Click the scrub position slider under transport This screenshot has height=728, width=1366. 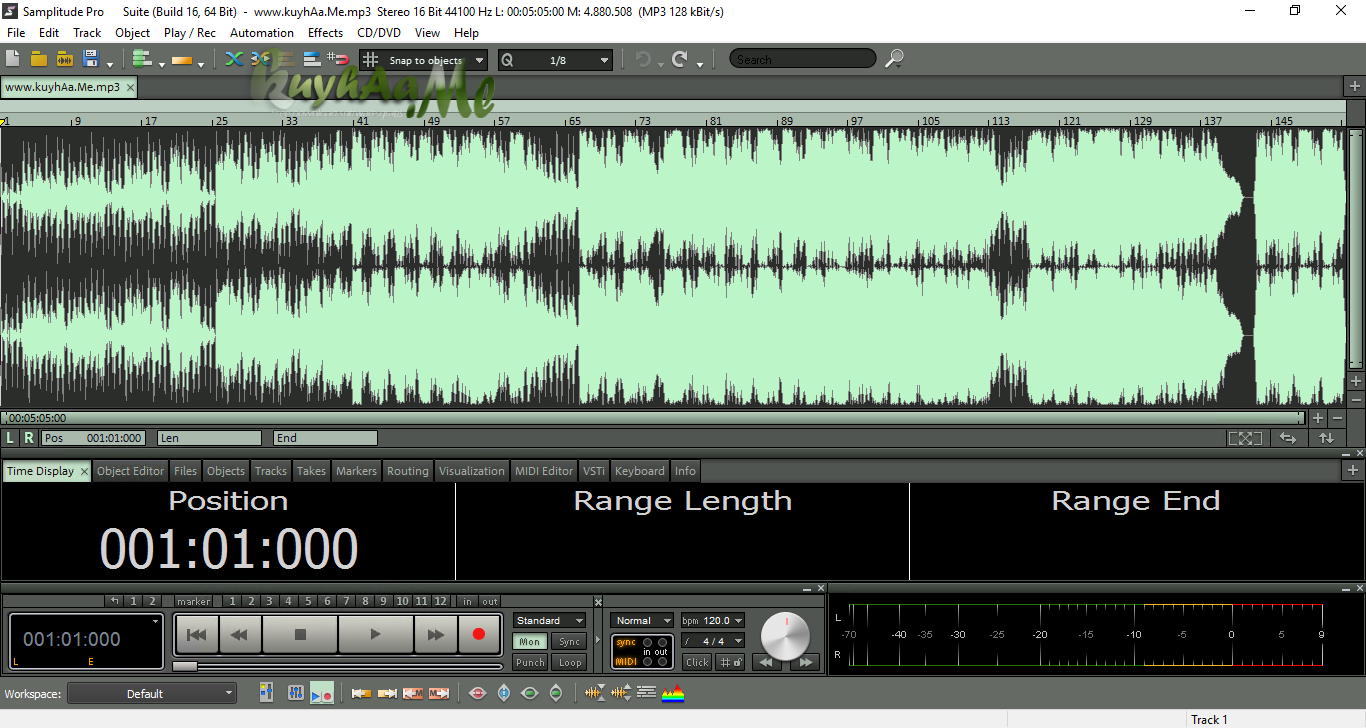click(x=338, y=666)
